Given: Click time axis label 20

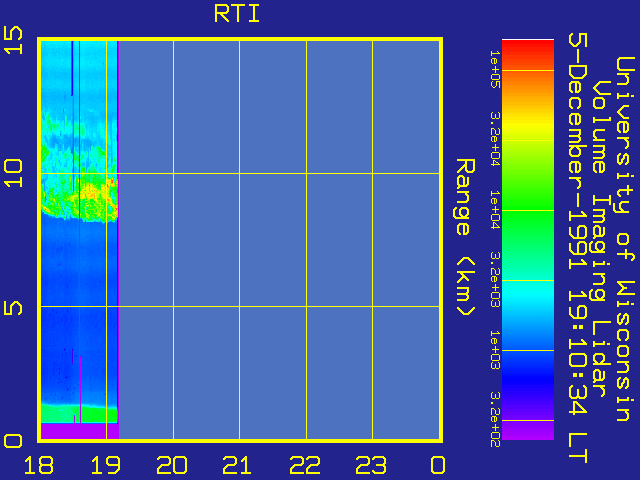Looking at the screenshot, I should [172, 465].
